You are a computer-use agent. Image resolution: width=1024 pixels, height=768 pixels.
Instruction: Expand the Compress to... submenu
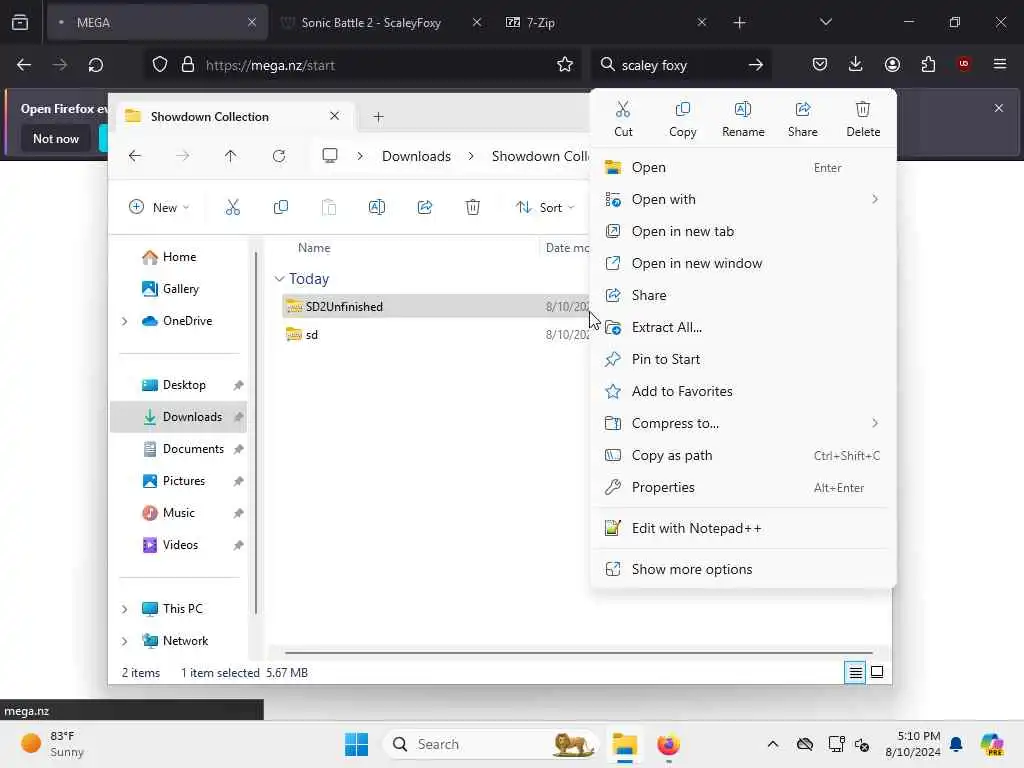743,423
